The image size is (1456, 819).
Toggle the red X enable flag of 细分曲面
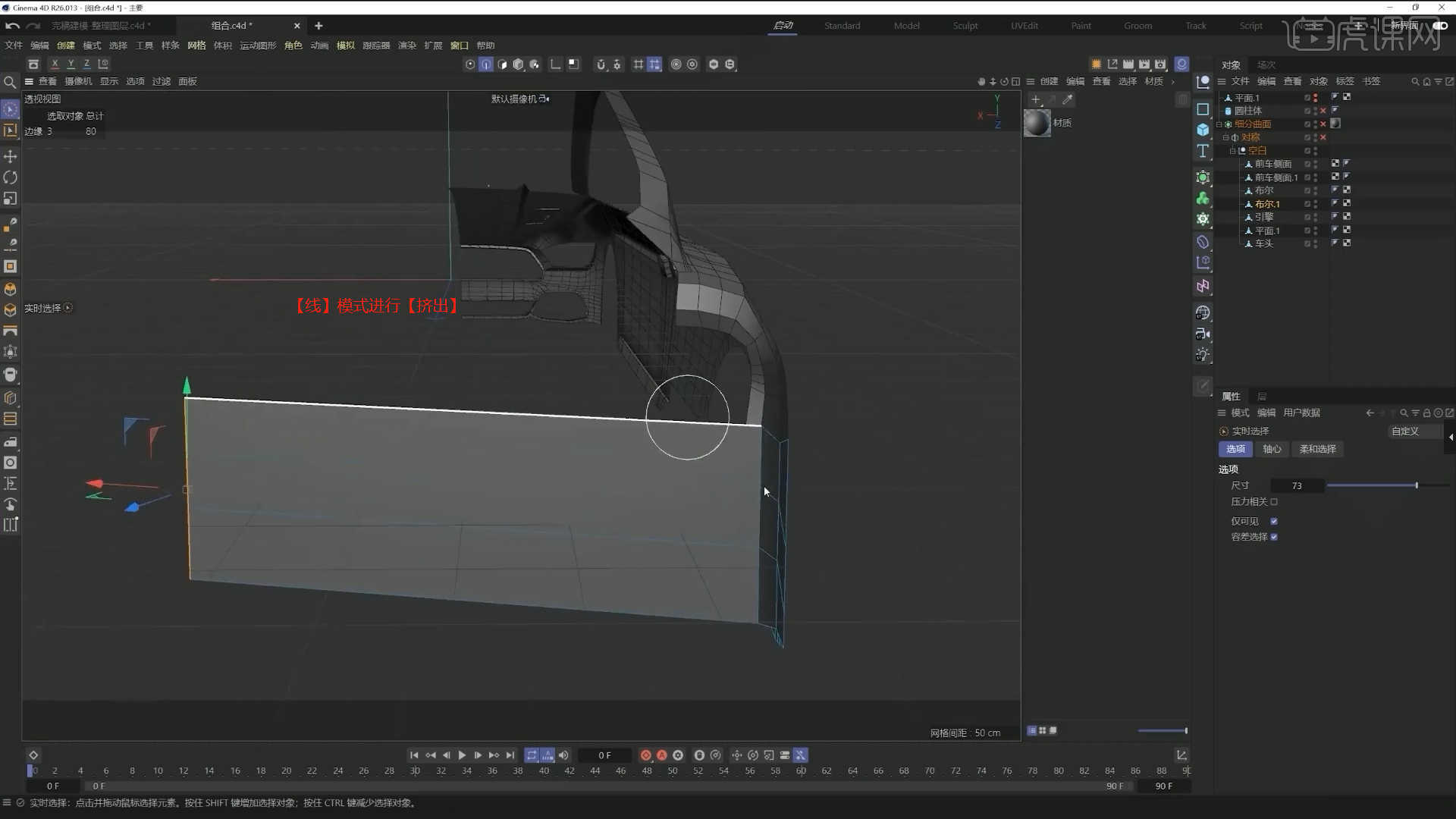(x=1323, y=124)
